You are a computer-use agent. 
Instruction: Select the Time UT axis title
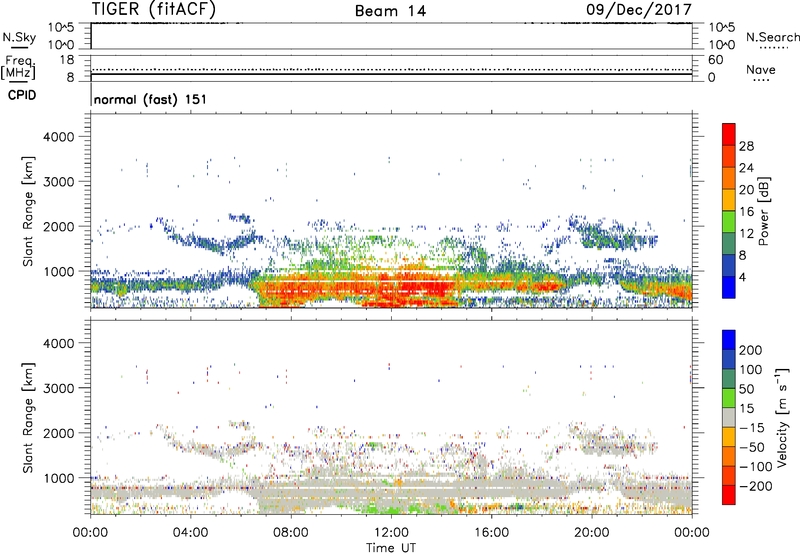391,548
